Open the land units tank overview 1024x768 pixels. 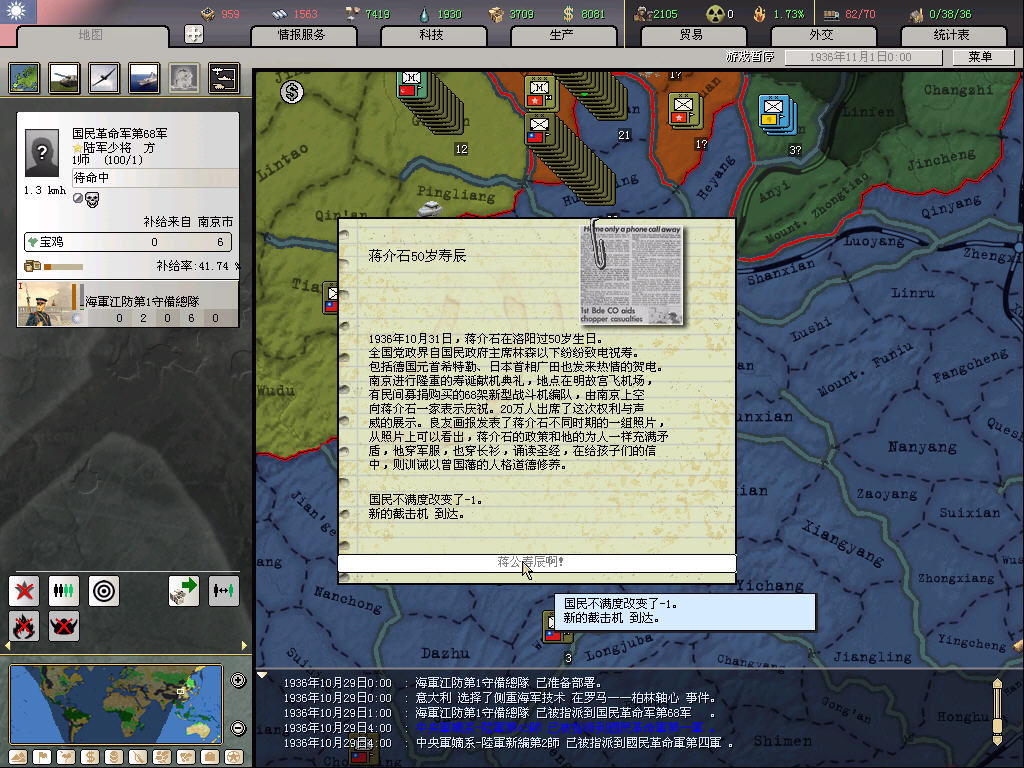point(64,78)
